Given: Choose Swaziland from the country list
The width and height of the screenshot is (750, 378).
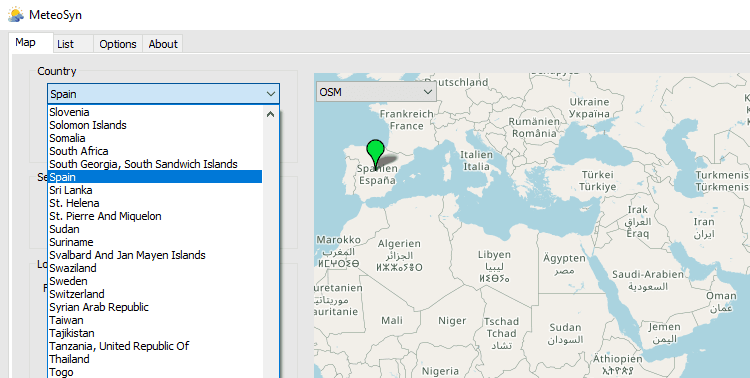Looking at the screenshot, I should click(x=155, y=267).
